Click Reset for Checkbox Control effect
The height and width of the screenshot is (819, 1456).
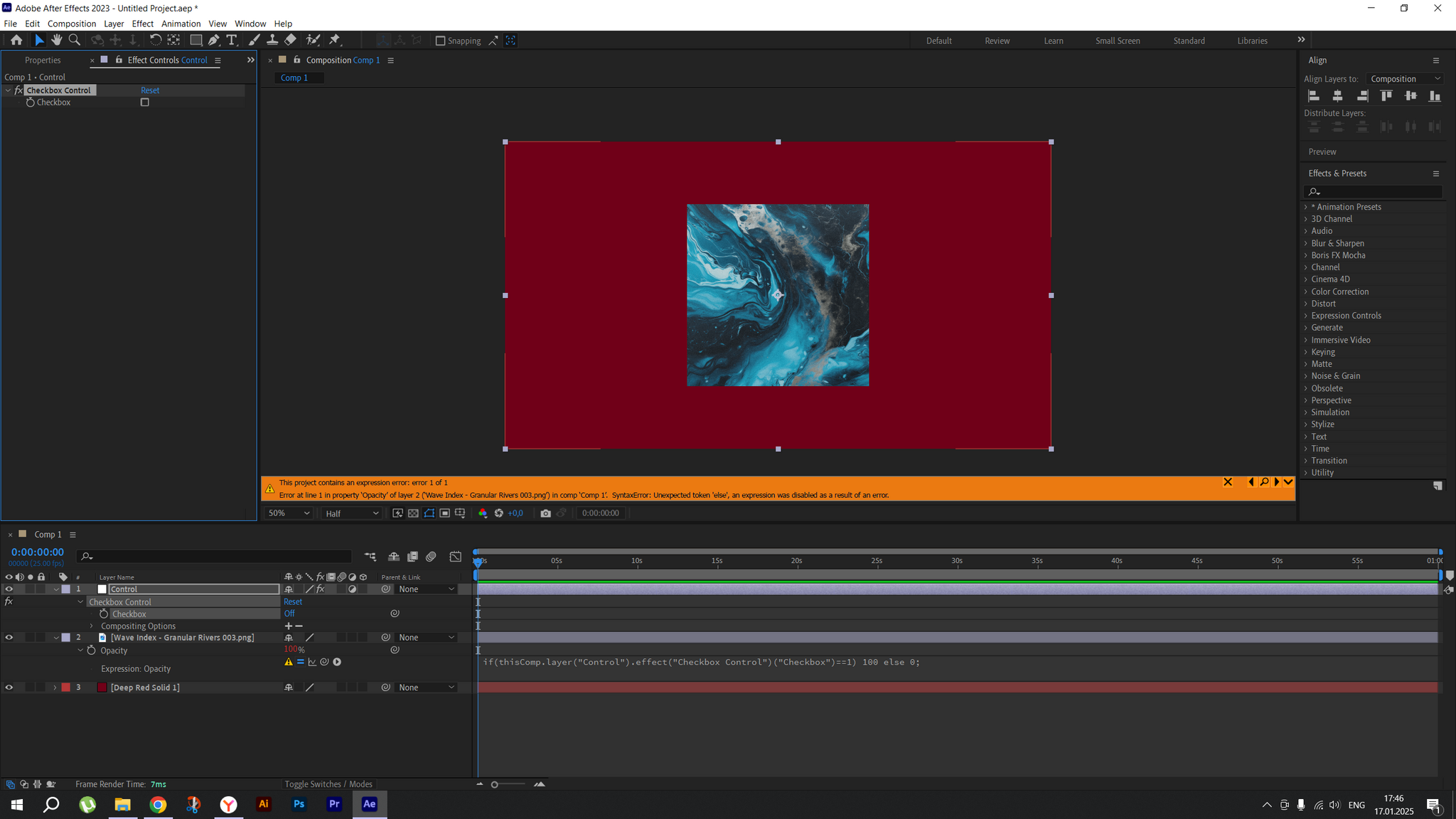150,90
